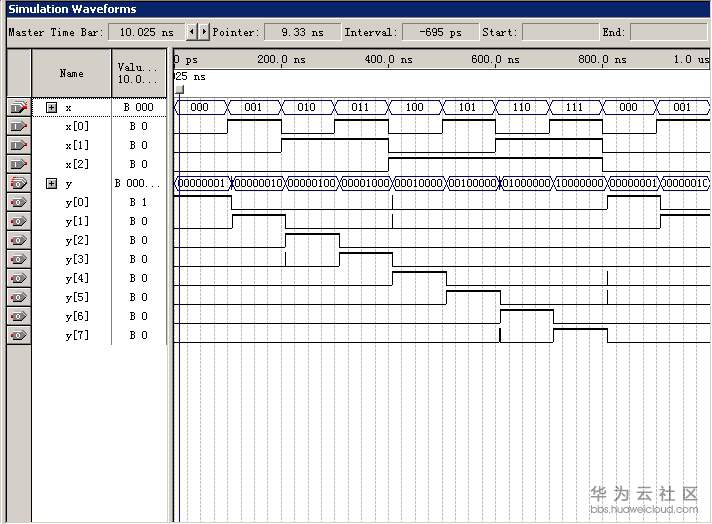Select the time bar handle marker
Viewport: 712px width, 524px height.
coord(180,89)
